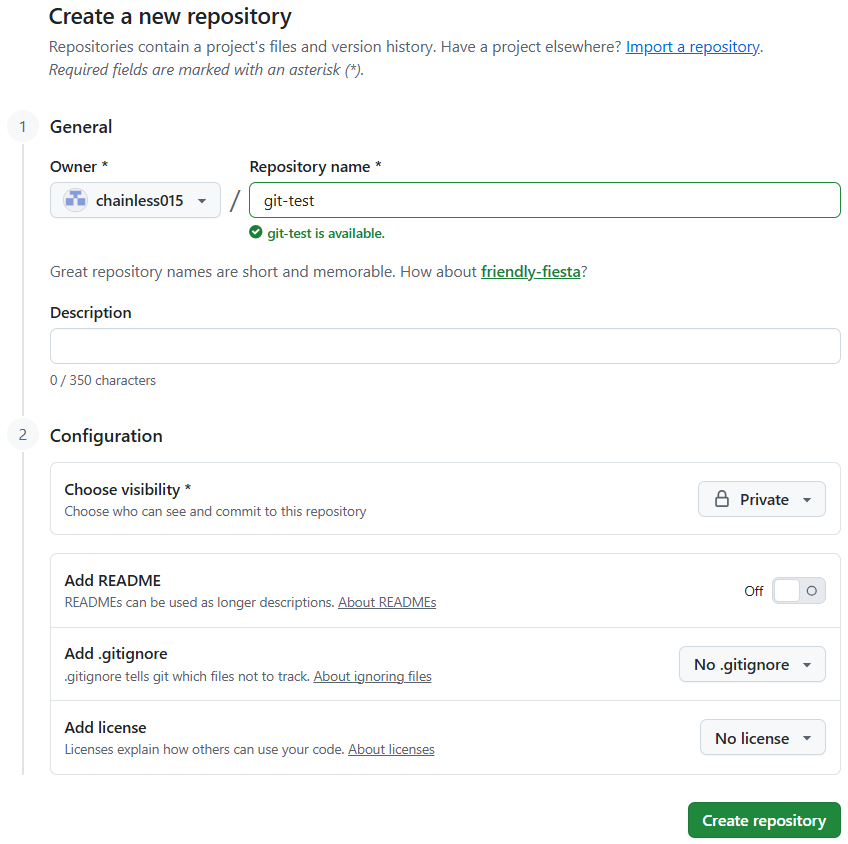Screen dimensions: 848x844
Task: Click the green availability checkmark icon
Action: [256, 232]
